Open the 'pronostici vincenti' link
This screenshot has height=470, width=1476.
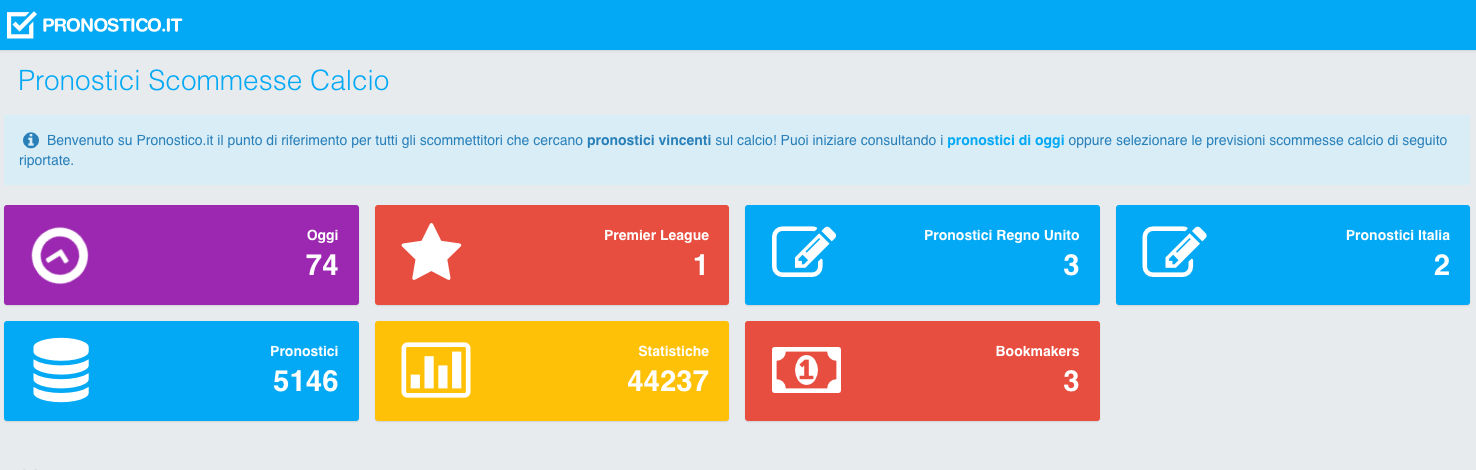[649, 141]
